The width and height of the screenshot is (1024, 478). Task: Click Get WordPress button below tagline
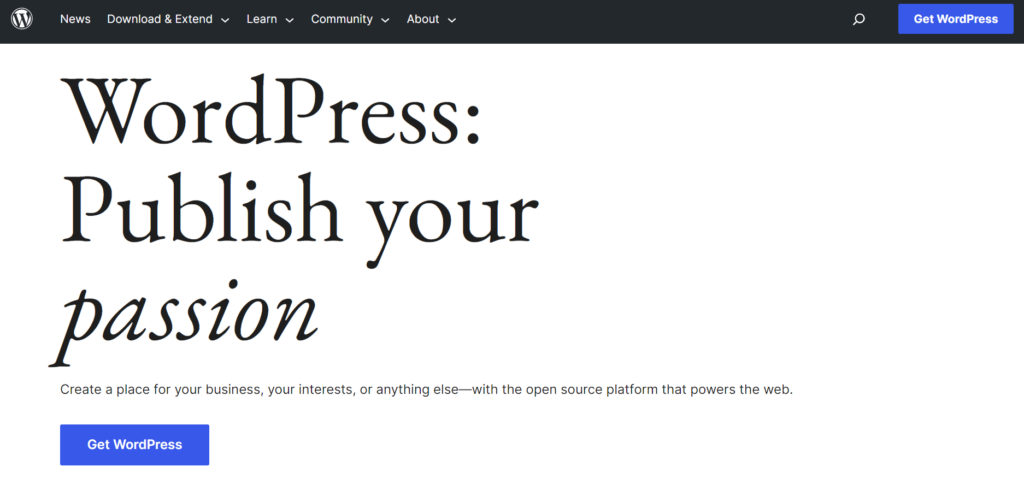pyautogui.click(x=135, y=445)
